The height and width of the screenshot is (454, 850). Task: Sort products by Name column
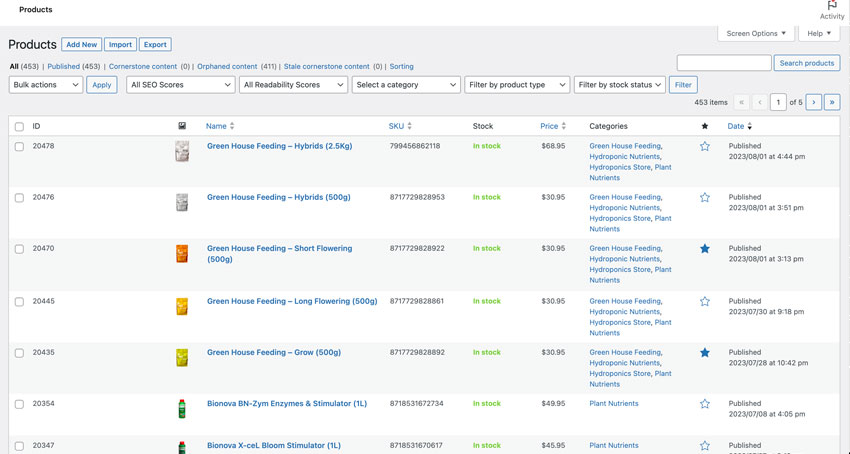pyautogui.click(x=220, y=126)
